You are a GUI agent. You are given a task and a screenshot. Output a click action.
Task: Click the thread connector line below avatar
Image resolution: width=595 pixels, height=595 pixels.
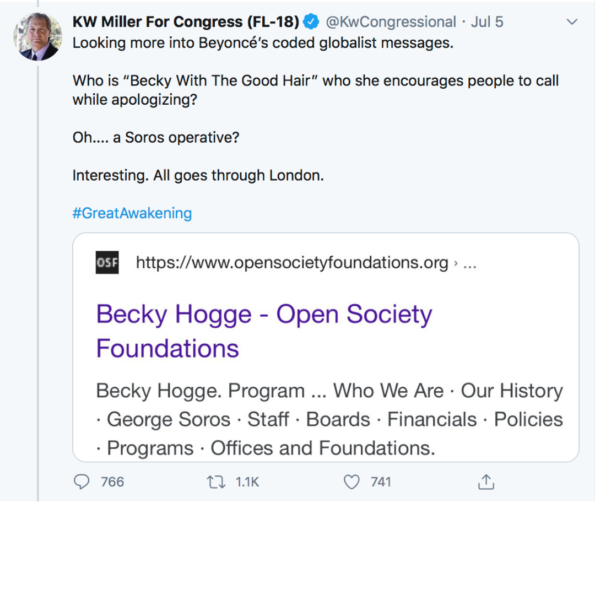pyautogui.click(x=38, y=283)
